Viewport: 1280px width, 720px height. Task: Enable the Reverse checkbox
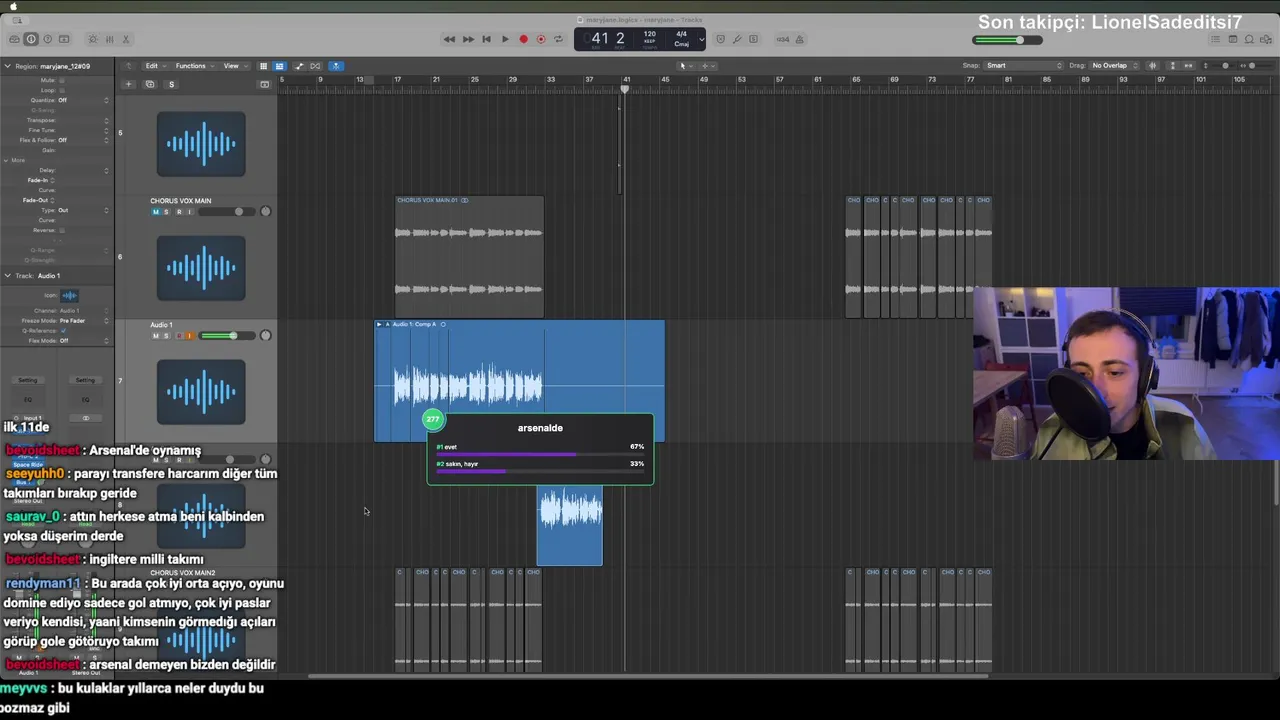tap(62, 230)
